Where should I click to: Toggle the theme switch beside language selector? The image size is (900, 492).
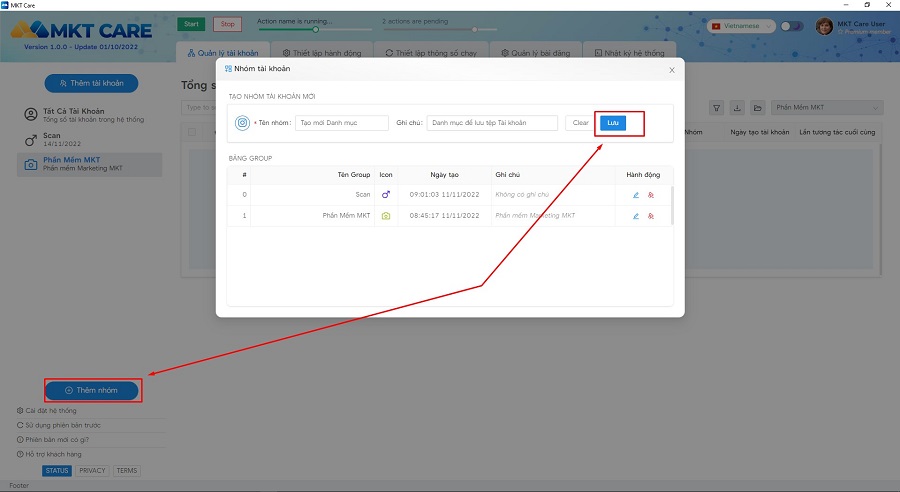tap(792, 26)
